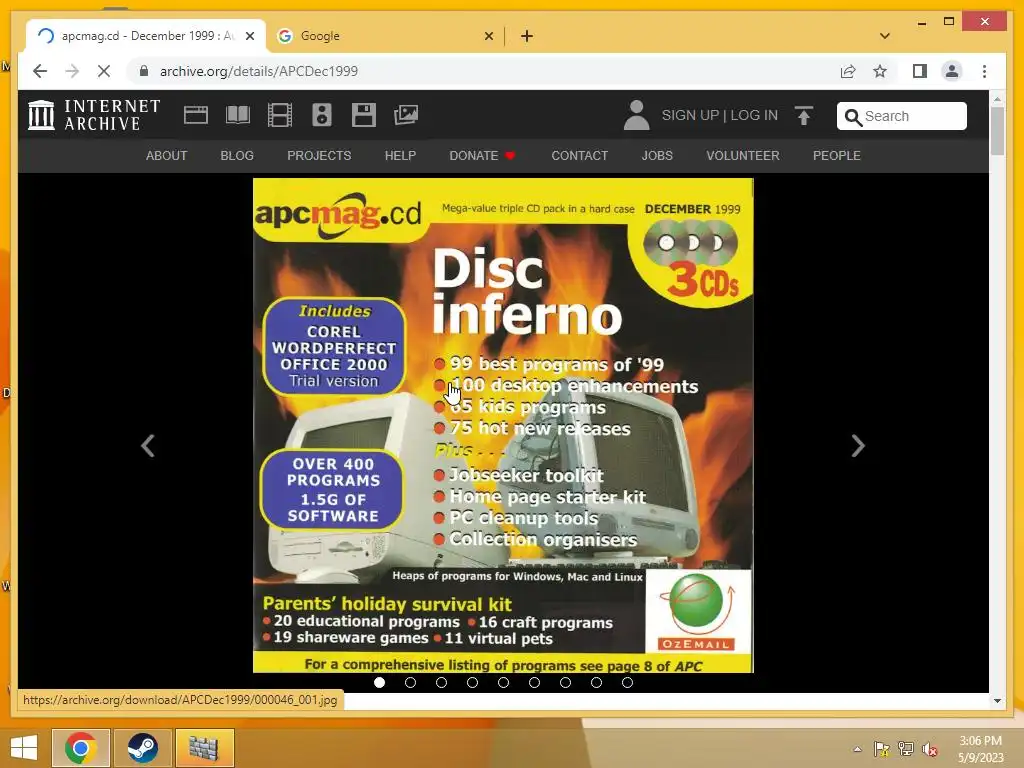
Task: Open the CONTACT link
Action: coord(580,155)
